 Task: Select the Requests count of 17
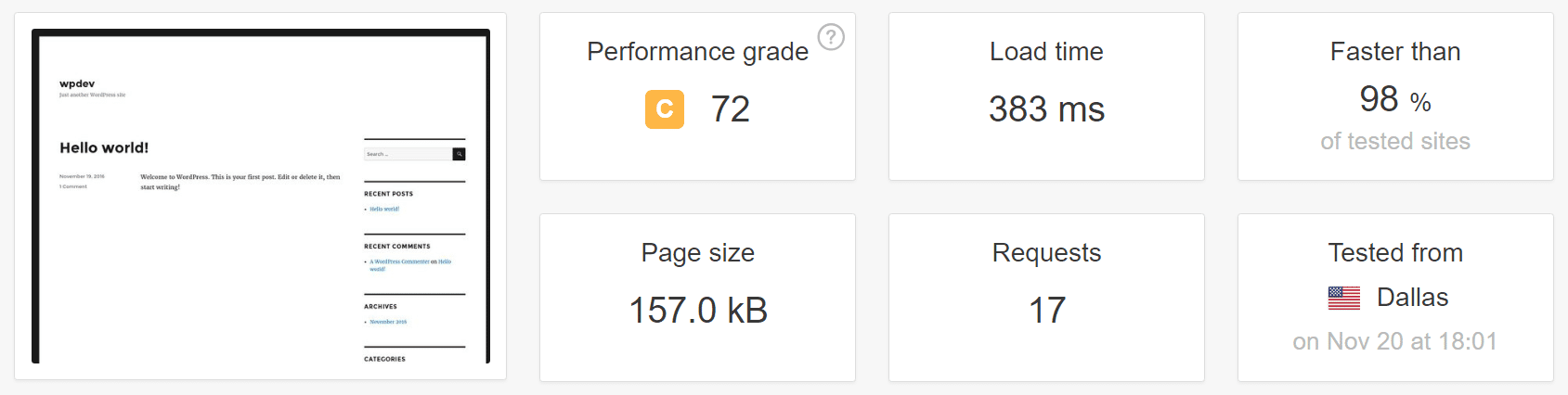(x=1046, y=311)
